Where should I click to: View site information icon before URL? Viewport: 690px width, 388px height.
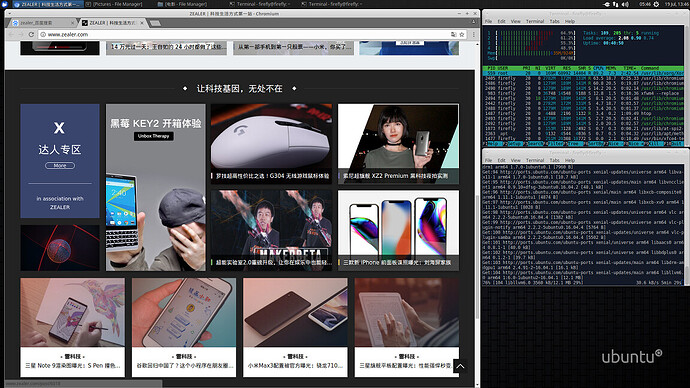tap(43, 34)
